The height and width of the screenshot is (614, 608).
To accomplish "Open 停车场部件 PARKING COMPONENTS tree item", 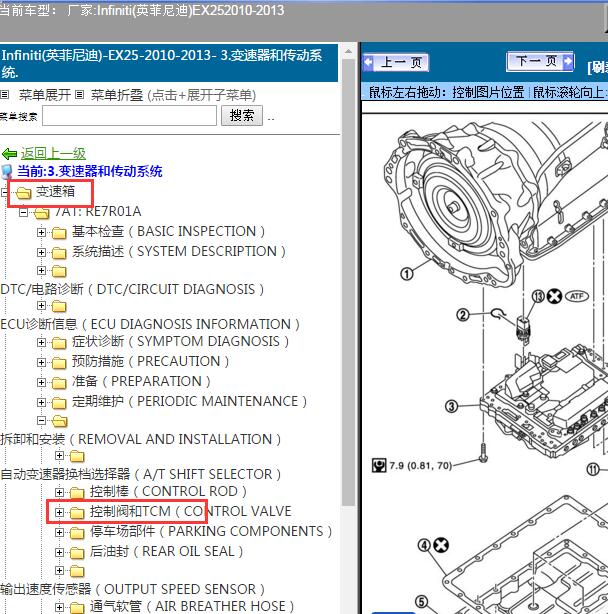I will tap(211, 531).
